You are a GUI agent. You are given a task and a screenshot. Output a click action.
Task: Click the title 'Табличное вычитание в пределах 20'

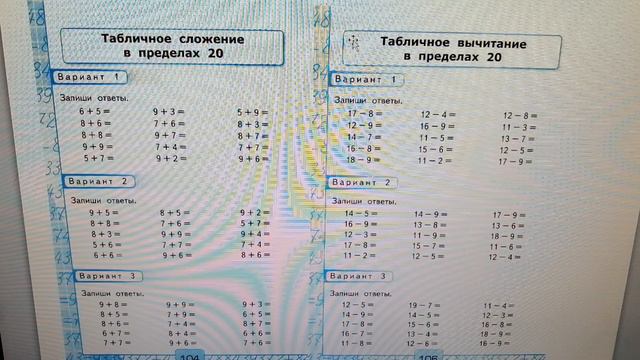tap(453, 49)
